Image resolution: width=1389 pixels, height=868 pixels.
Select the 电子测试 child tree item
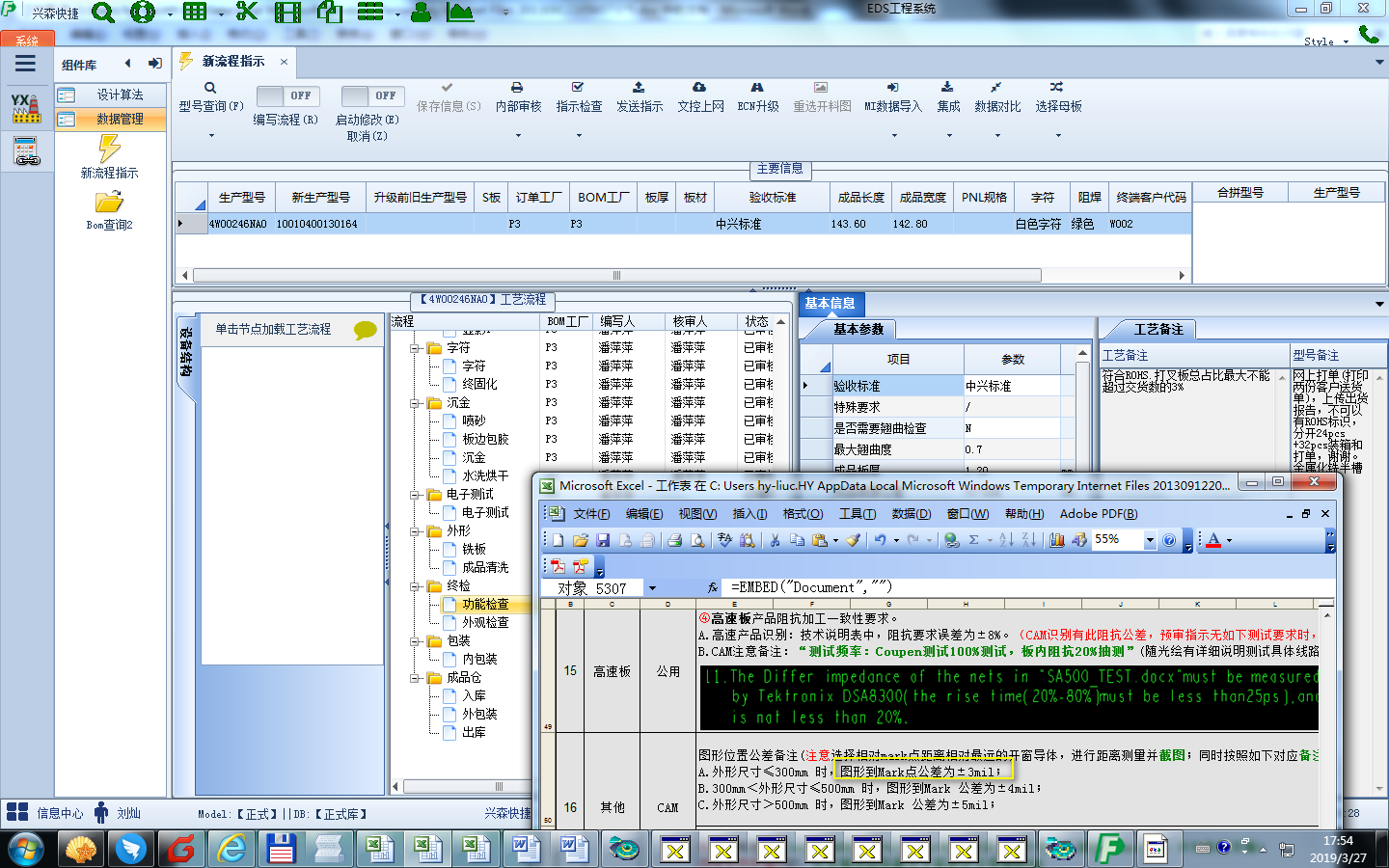pos(485,513)
